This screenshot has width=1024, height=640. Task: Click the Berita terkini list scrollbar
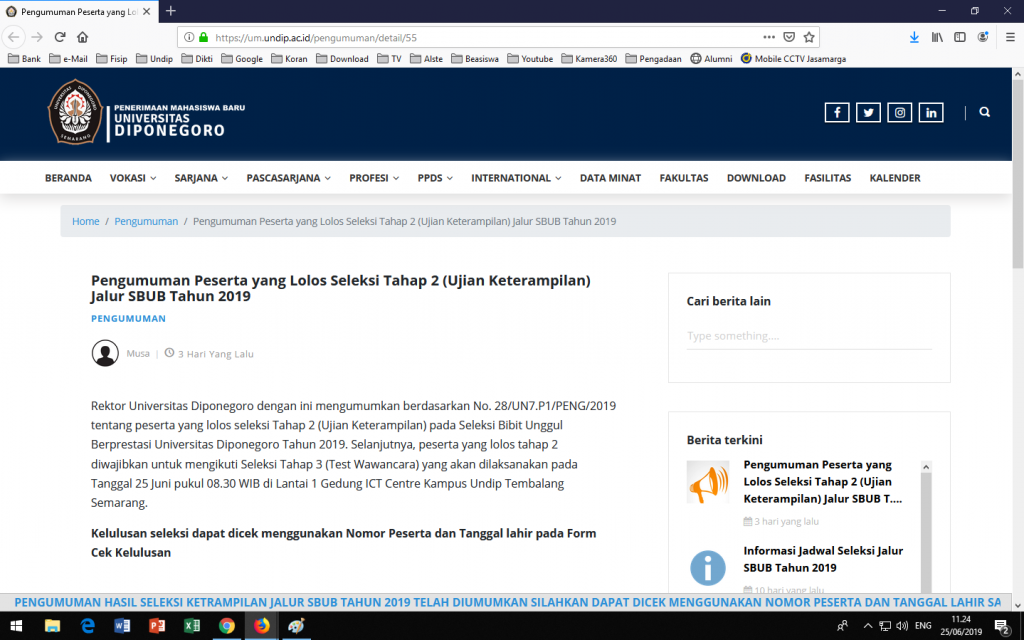[x=925, y=525]
